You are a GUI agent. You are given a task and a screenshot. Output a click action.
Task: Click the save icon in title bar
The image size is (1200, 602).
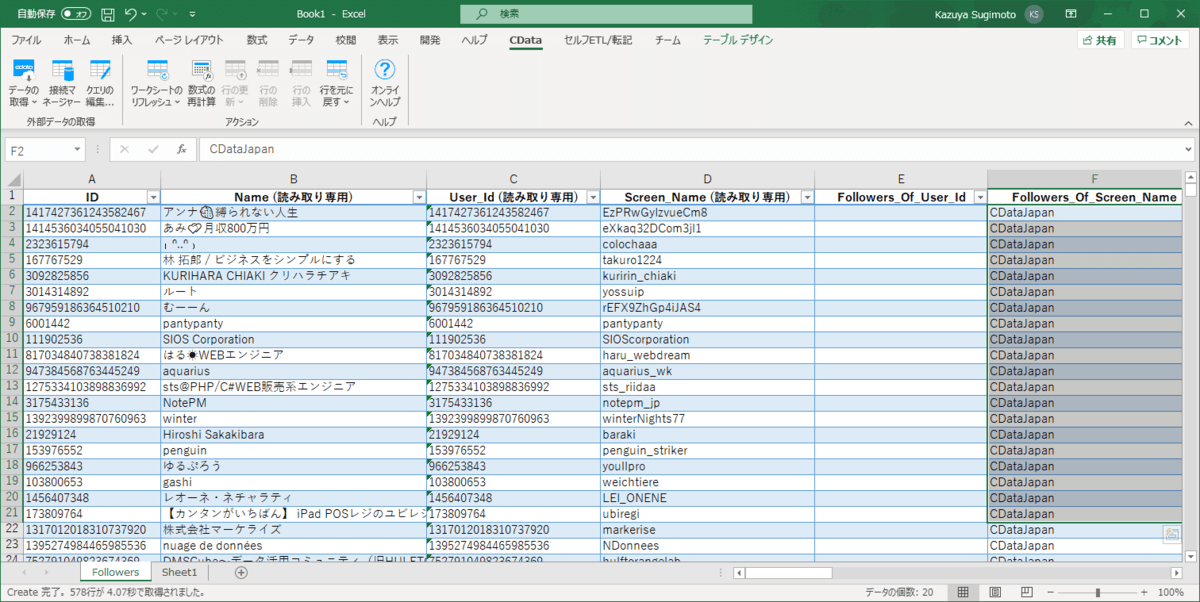pos(107,14)
